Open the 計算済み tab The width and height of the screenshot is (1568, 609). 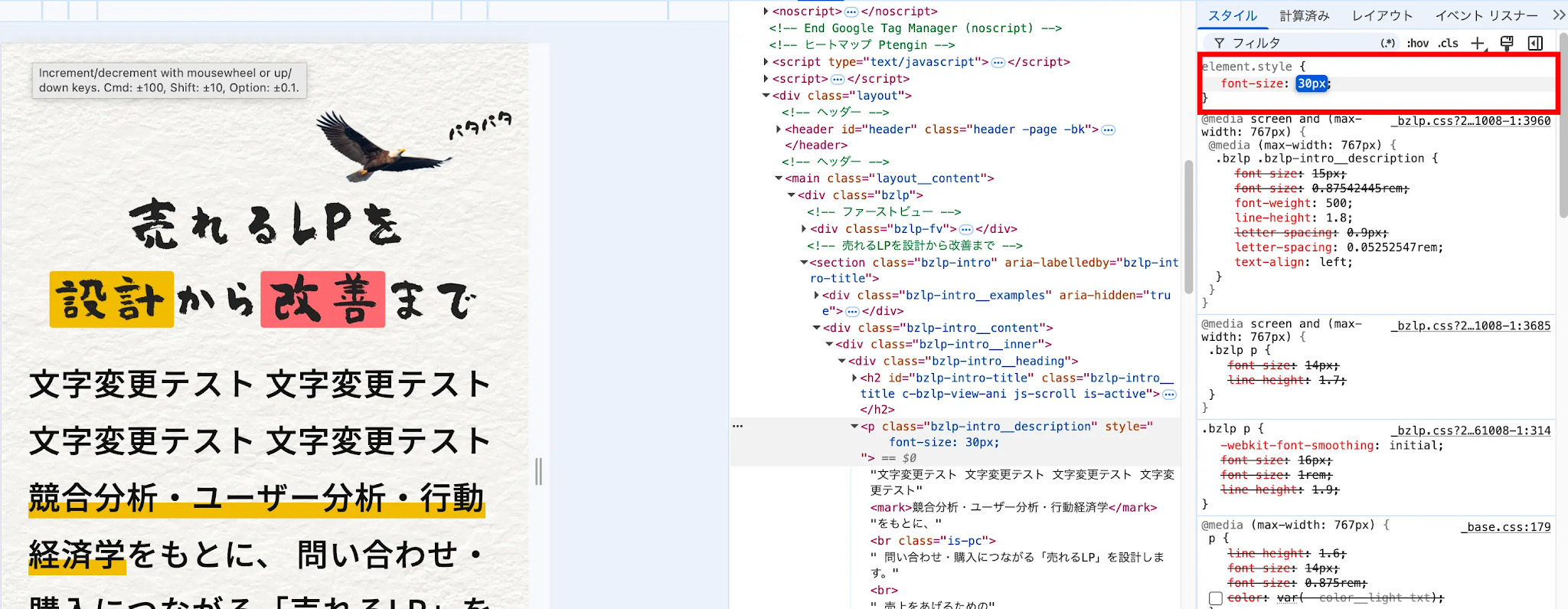pyautogui.click(x=1305, y=15)
